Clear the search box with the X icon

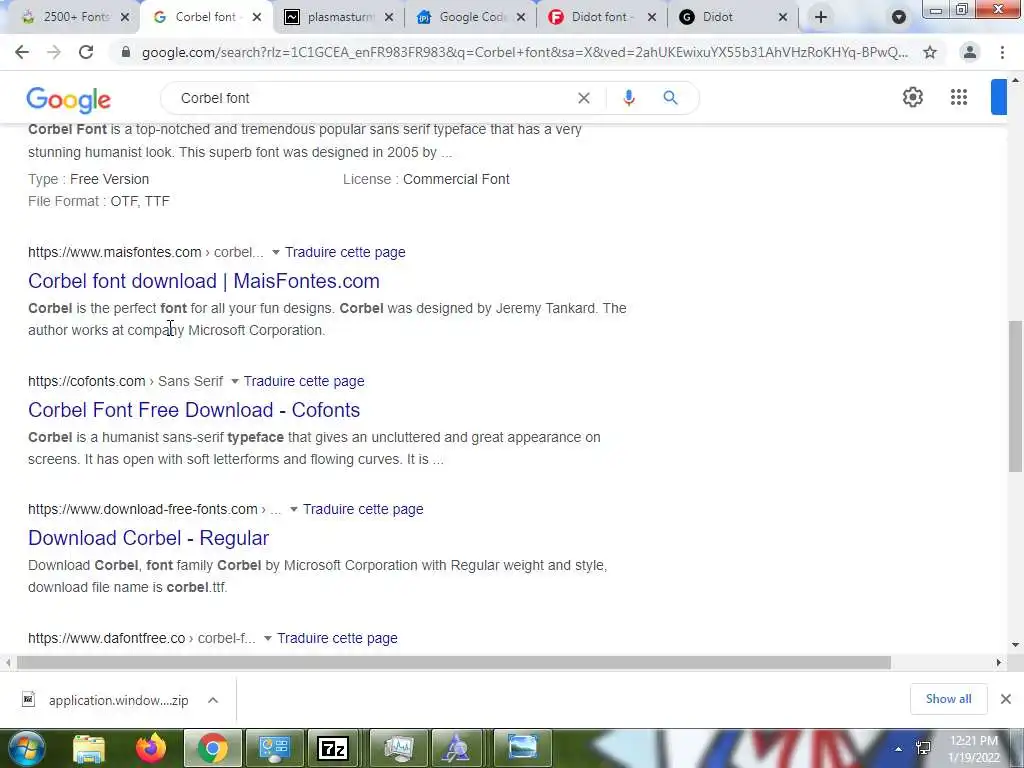(584, 98)
